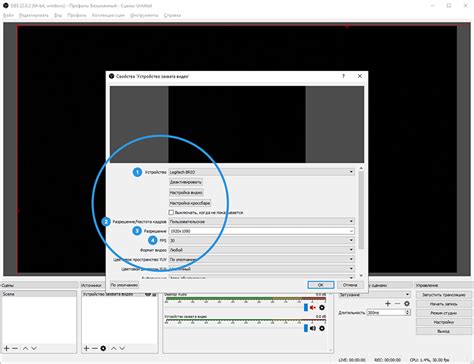Toggle the 'Выключать, когда не показывается' checkbox
This screenshot has width=474, height=364.
[171, 212]
